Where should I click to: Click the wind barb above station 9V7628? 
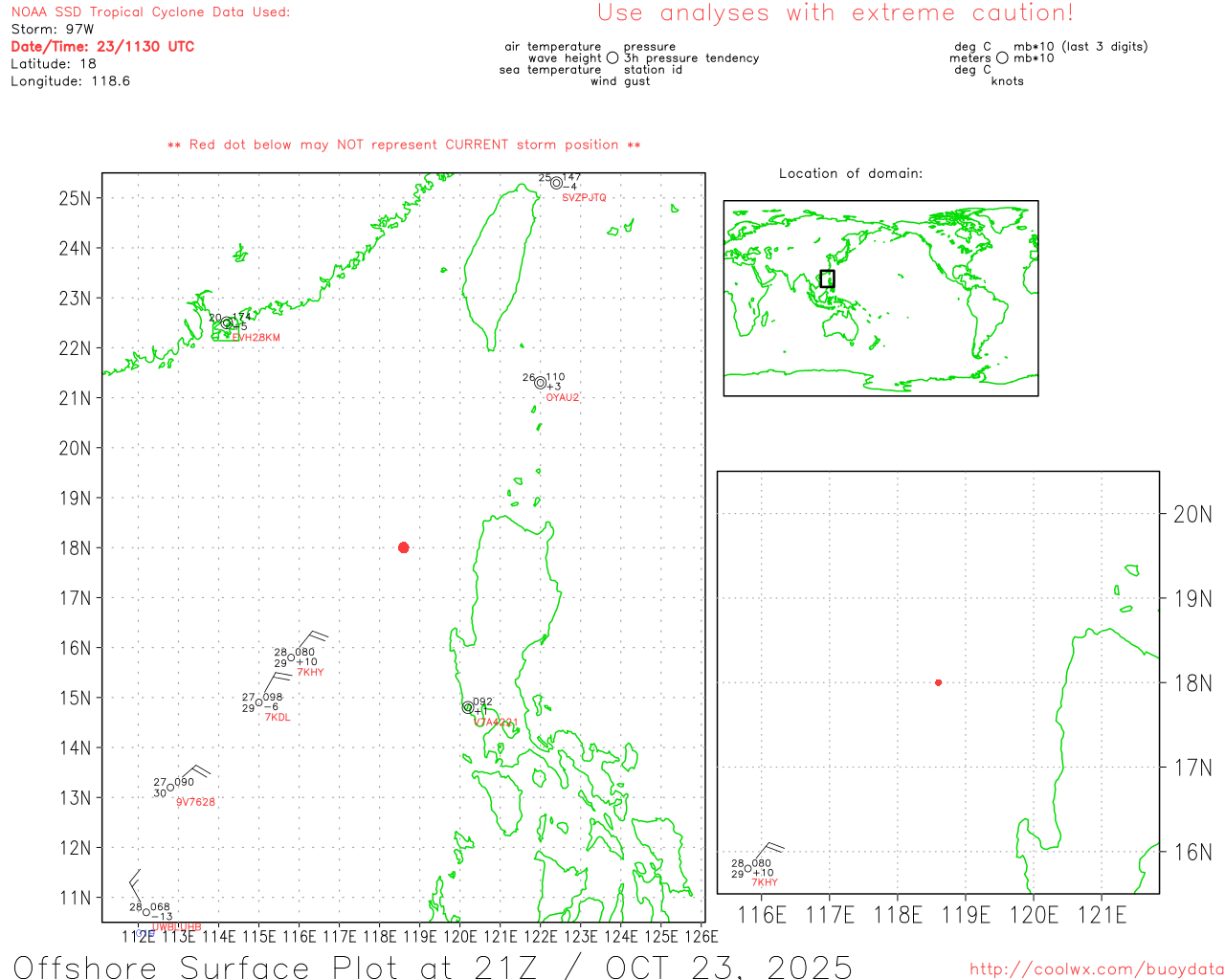pos(191,774)
